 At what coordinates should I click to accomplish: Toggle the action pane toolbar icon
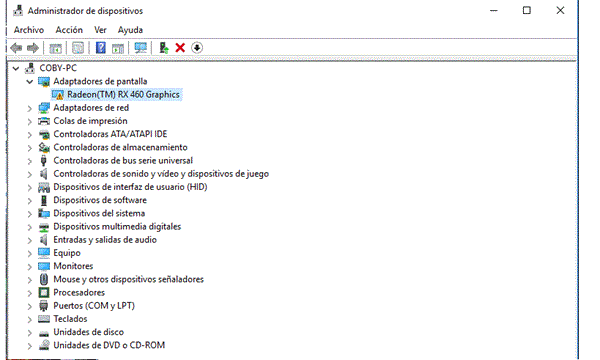[x=118, y=48]
